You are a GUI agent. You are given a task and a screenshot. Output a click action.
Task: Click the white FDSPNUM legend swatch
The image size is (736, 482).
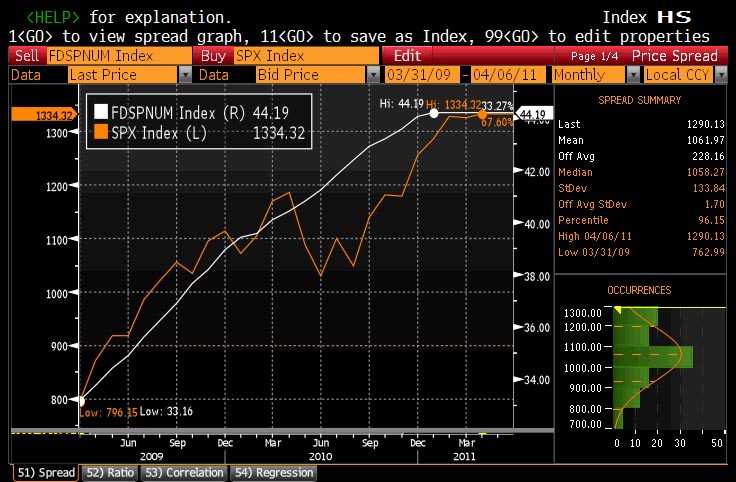click(100, 113)
